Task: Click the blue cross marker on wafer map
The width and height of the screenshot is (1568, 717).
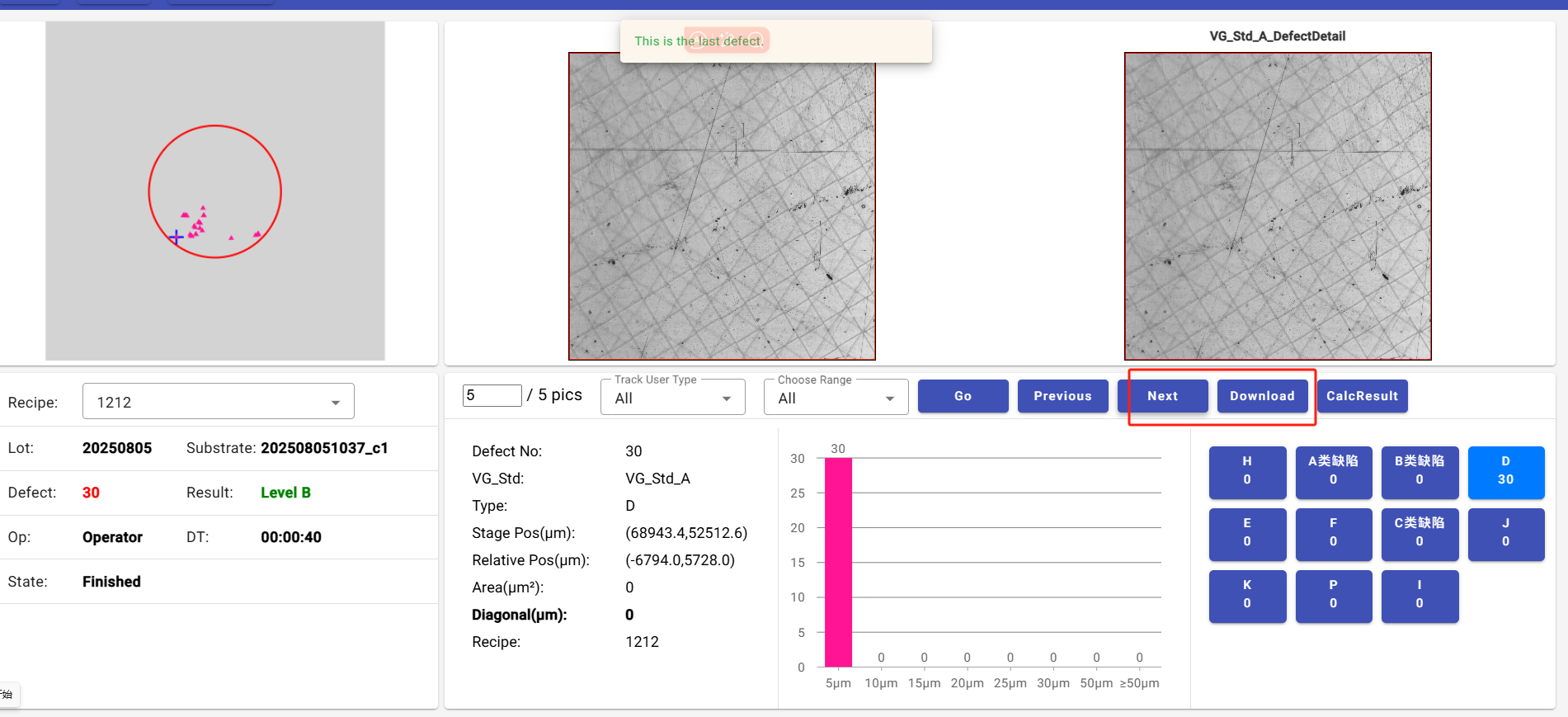Action: point(177,238)
